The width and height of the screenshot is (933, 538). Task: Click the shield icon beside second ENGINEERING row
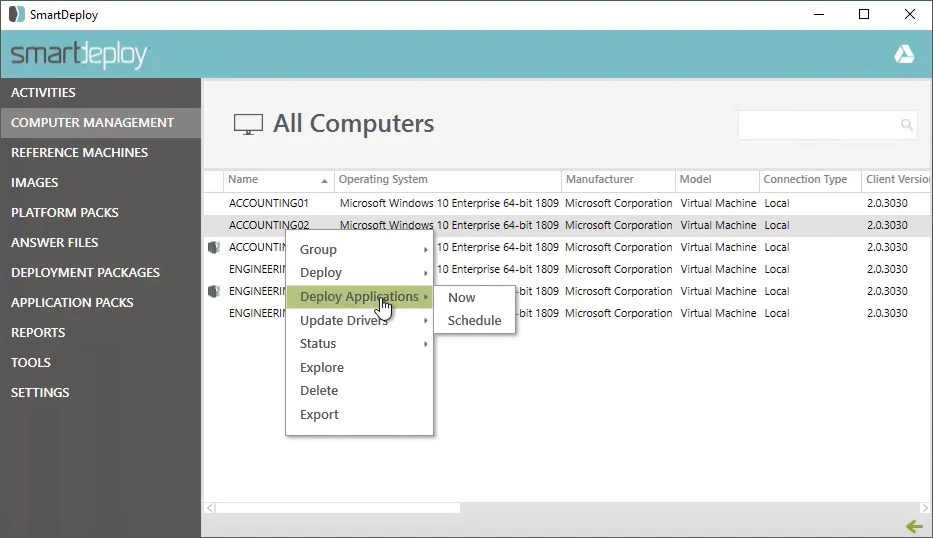tap(214, 291)
